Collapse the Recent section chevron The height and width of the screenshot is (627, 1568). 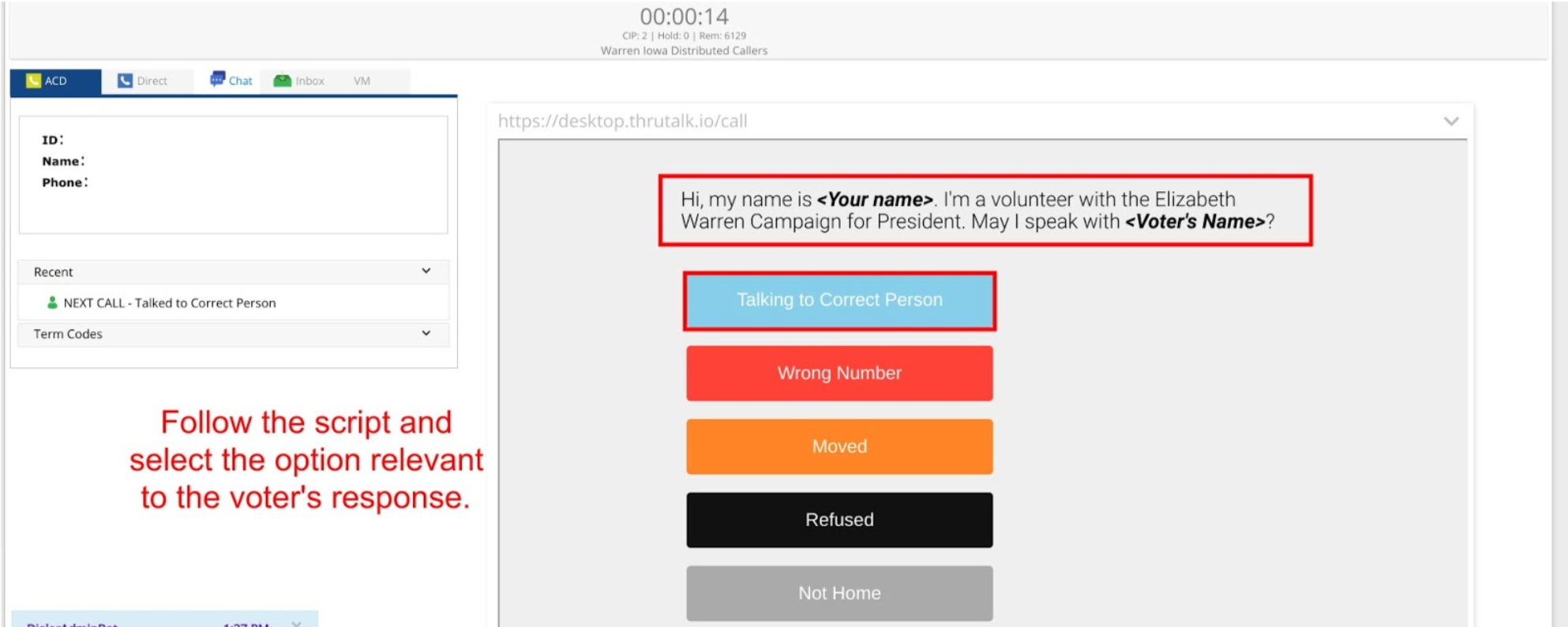(x=426, y=271)
